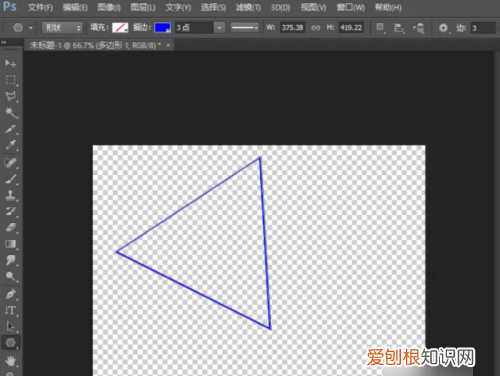Select the History Brush tool

tap(10, 212)
